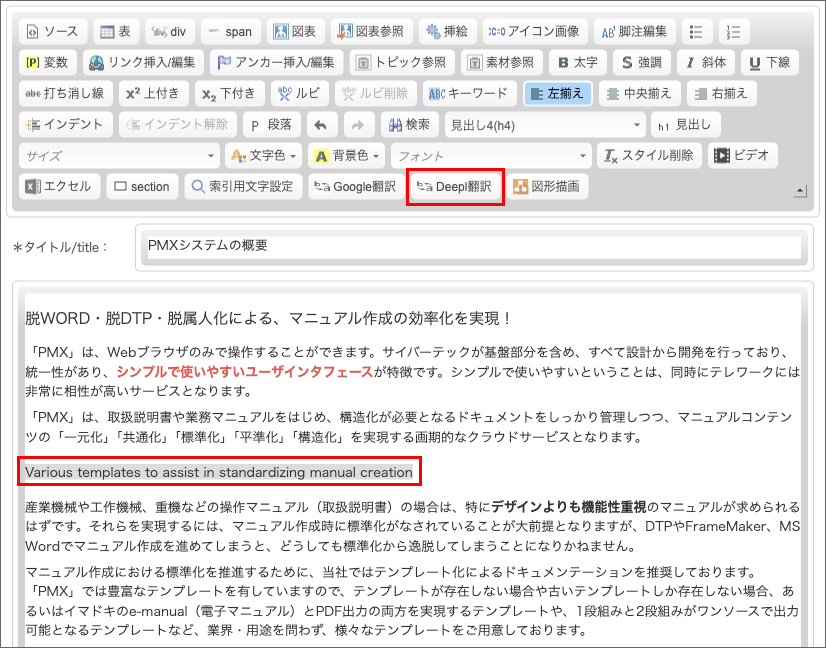Apply インデント indent
This screenshot has width=826, height=648.
[x=66, y=125]
